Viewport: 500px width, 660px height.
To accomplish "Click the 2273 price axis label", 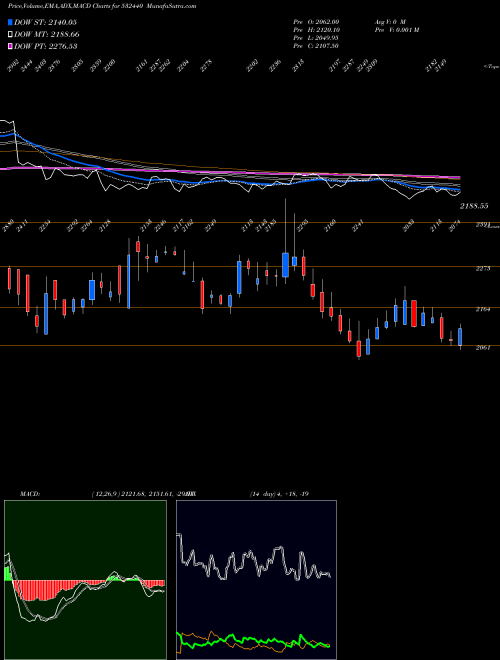I will [x=483, y=268].
